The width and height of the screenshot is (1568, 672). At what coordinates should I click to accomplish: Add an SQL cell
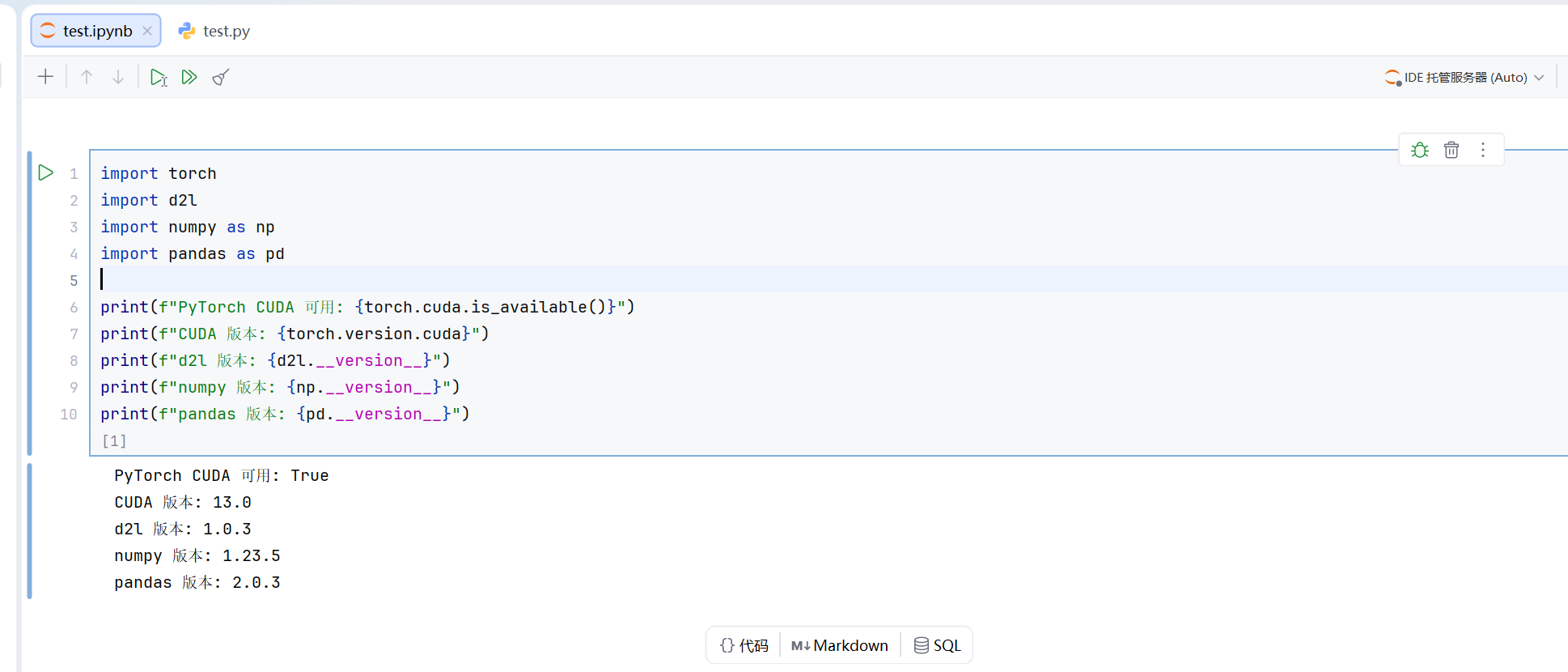point(938,645)
